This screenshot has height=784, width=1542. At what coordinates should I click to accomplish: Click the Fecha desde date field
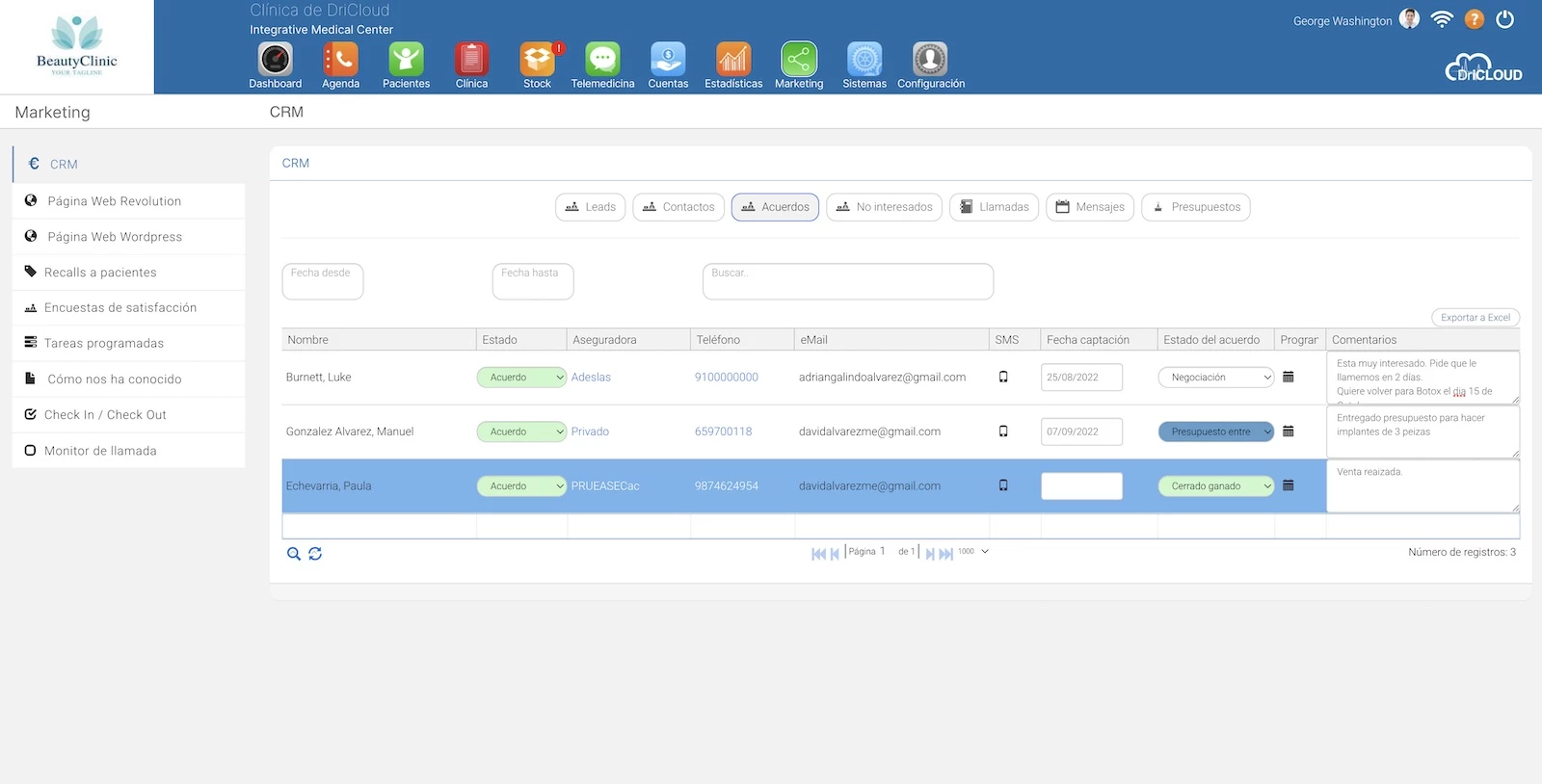coord(323,281)
